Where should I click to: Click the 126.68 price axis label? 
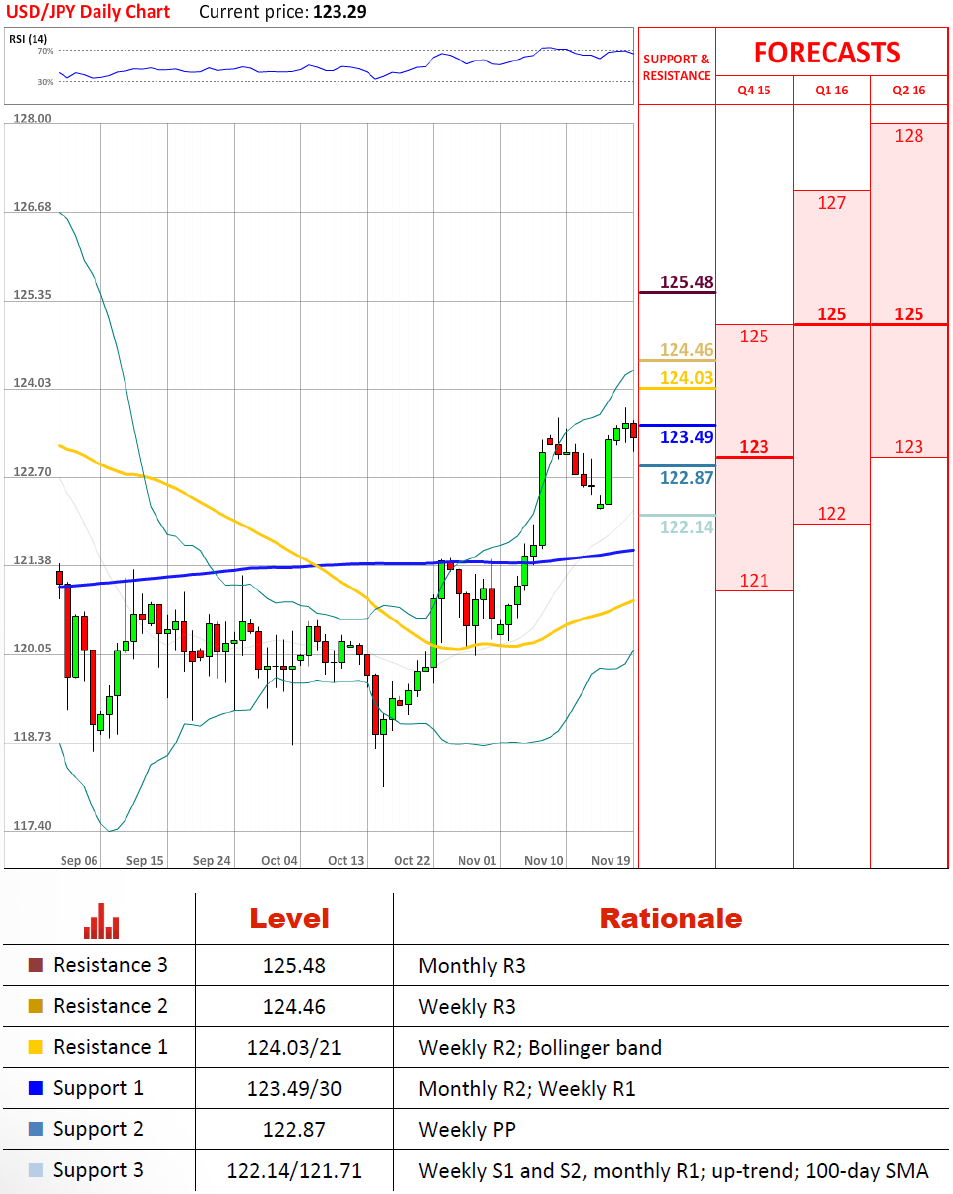(x=32, y=206)
